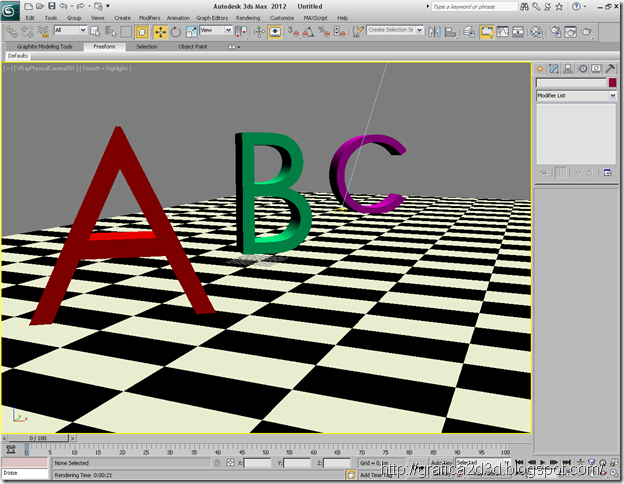Viewport: 624px width, 484px height.
Task: Open the Material Editor icon
Action: 536,32
